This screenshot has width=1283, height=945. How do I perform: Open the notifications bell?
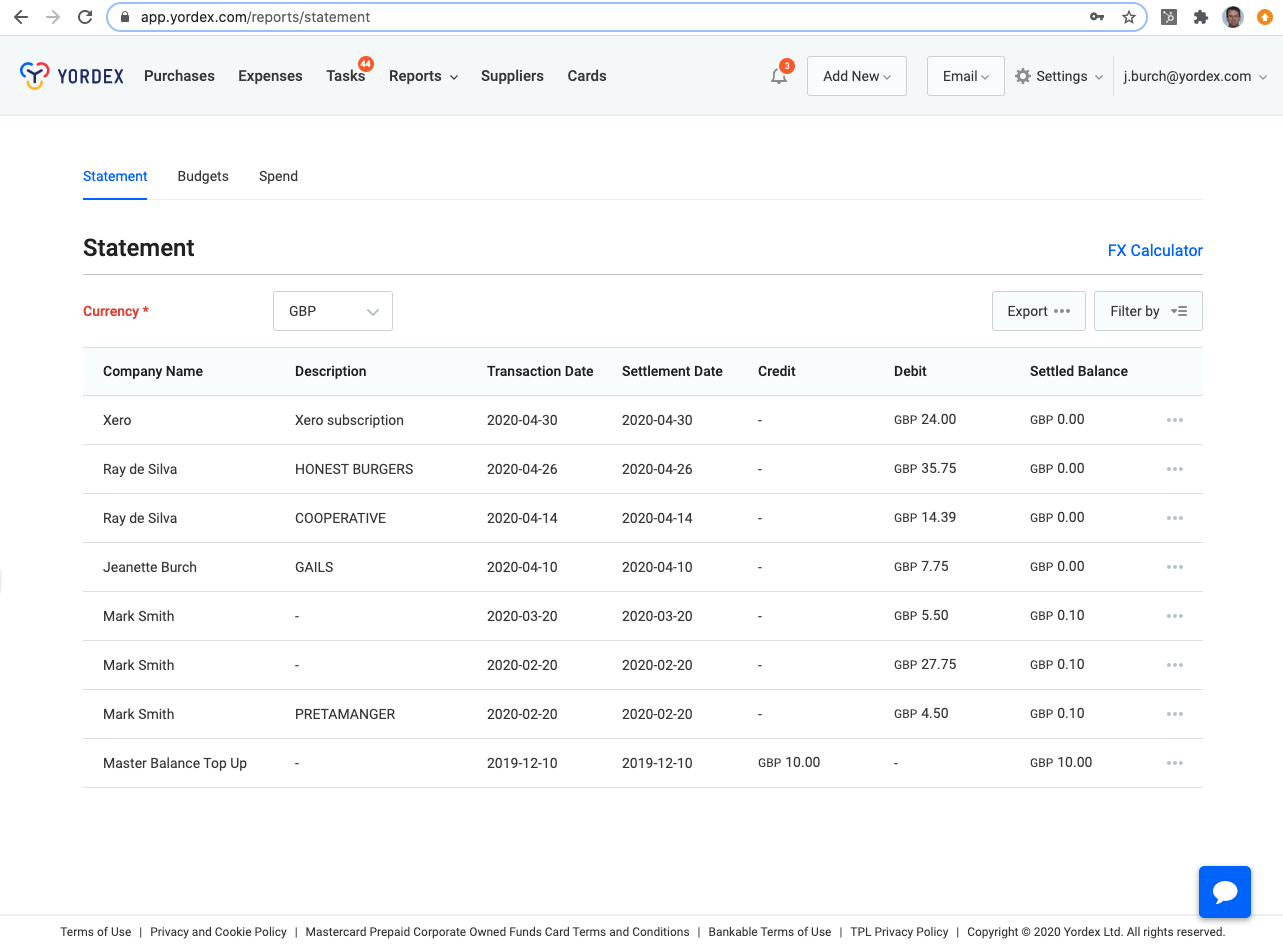coord(779,76)
